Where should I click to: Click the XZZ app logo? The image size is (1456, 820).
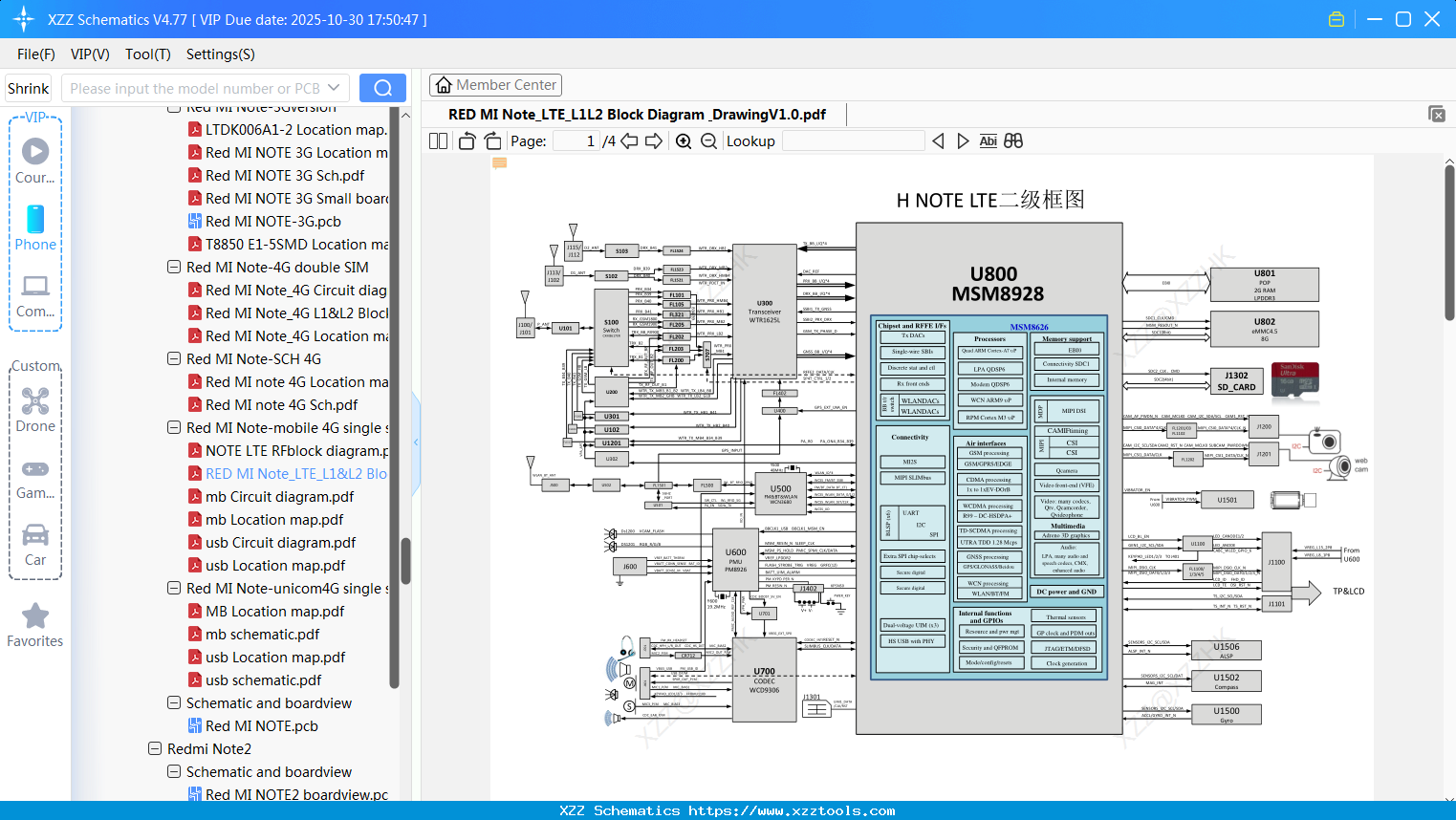pyautogui.click(x=24, y=19)
